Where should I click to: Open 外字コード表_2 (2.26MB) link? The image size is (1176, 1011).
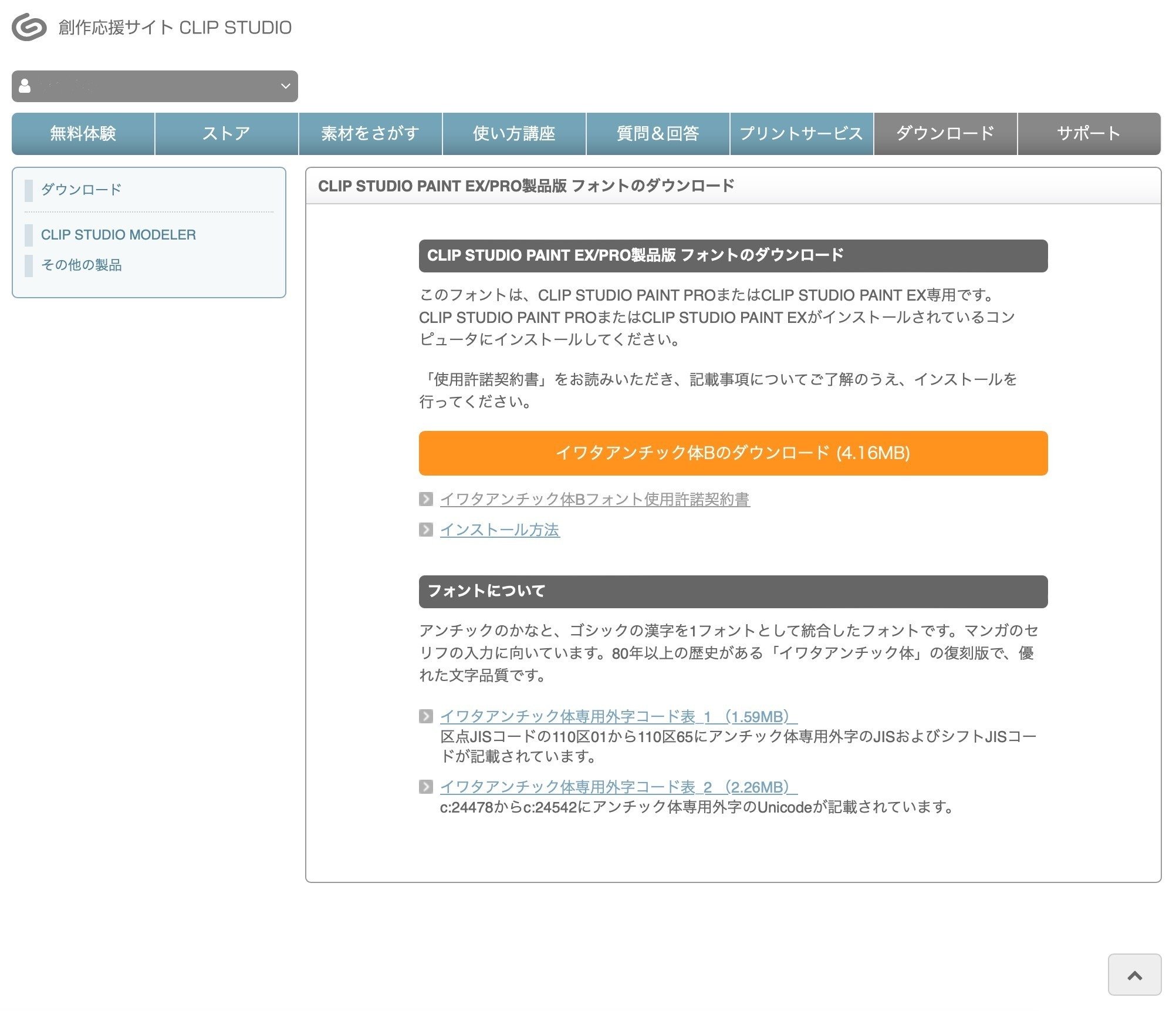click(x=619, y=787)
